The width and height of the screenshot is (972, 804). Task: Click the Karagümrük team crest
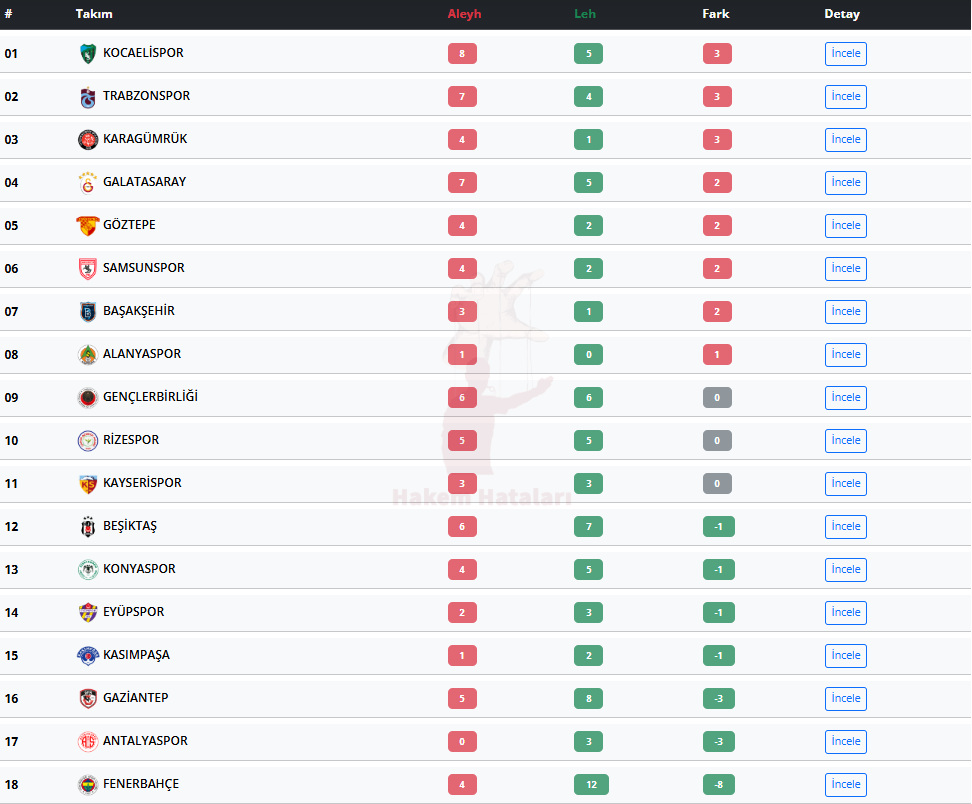[88, 139]
